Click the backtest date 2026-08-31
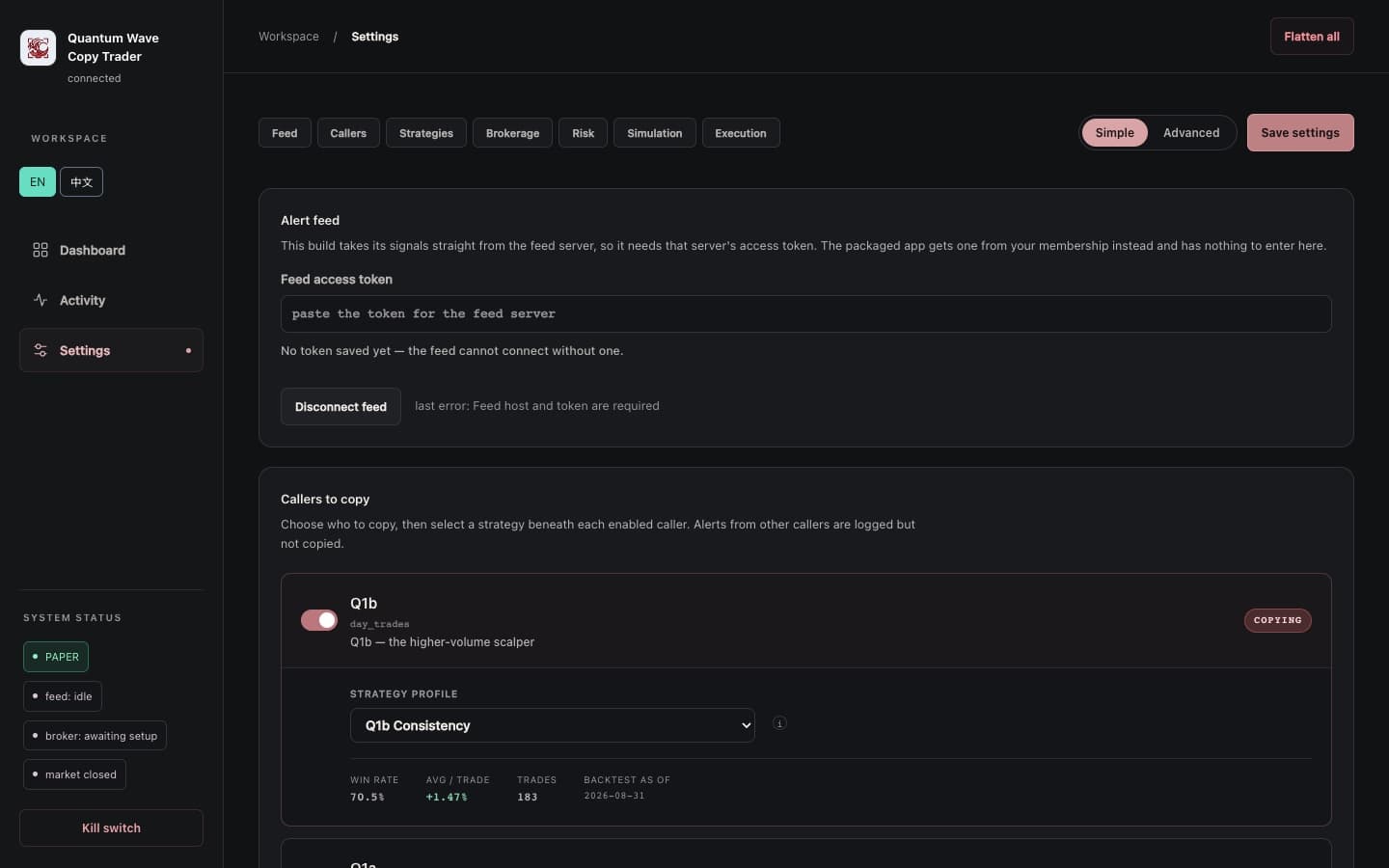Image resolution: width=1389 pixels, height=868 pixels. (x=614, y=796)
